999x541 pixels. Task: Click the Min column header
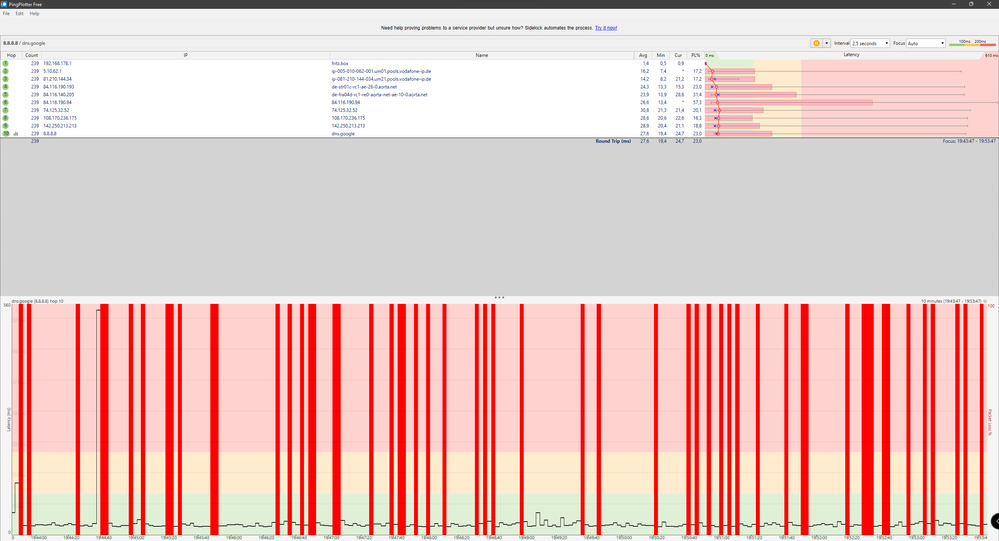coord(661,55)
